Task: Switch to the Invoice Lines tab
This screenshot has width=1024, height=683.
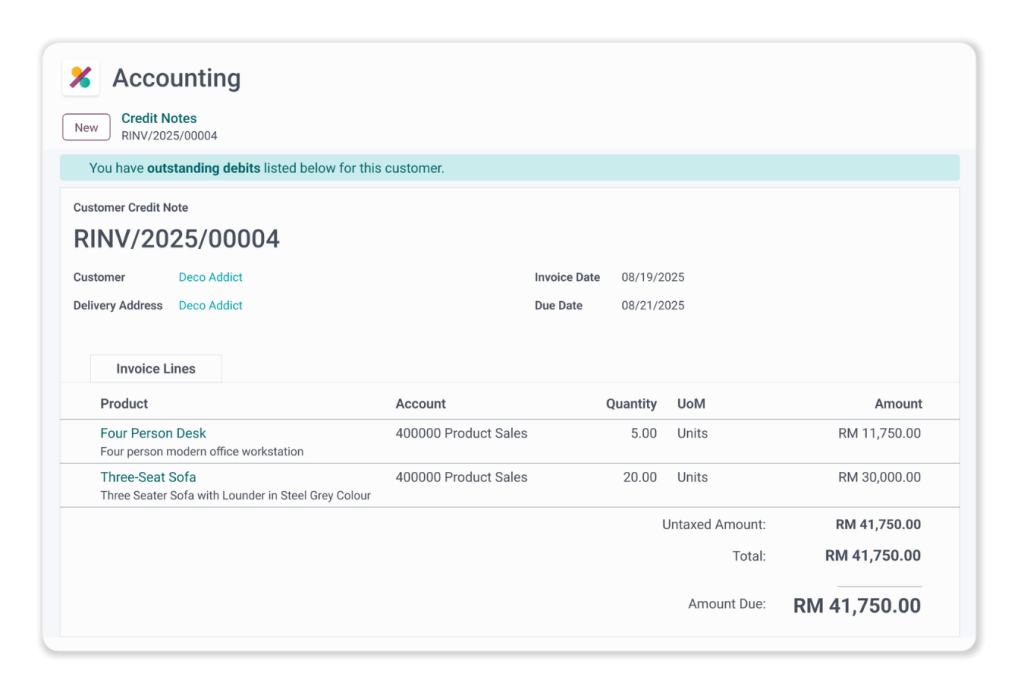Action: point(156,369)
